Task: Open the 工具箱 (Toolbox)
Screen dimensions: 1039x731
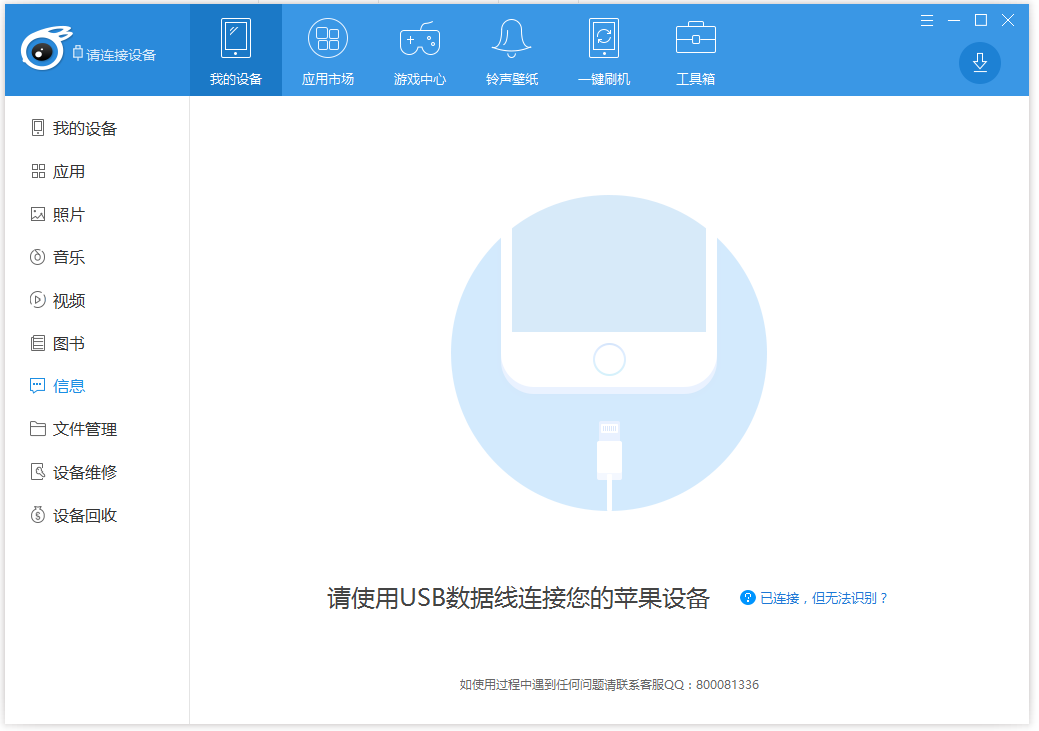Action: coord(695,50)
